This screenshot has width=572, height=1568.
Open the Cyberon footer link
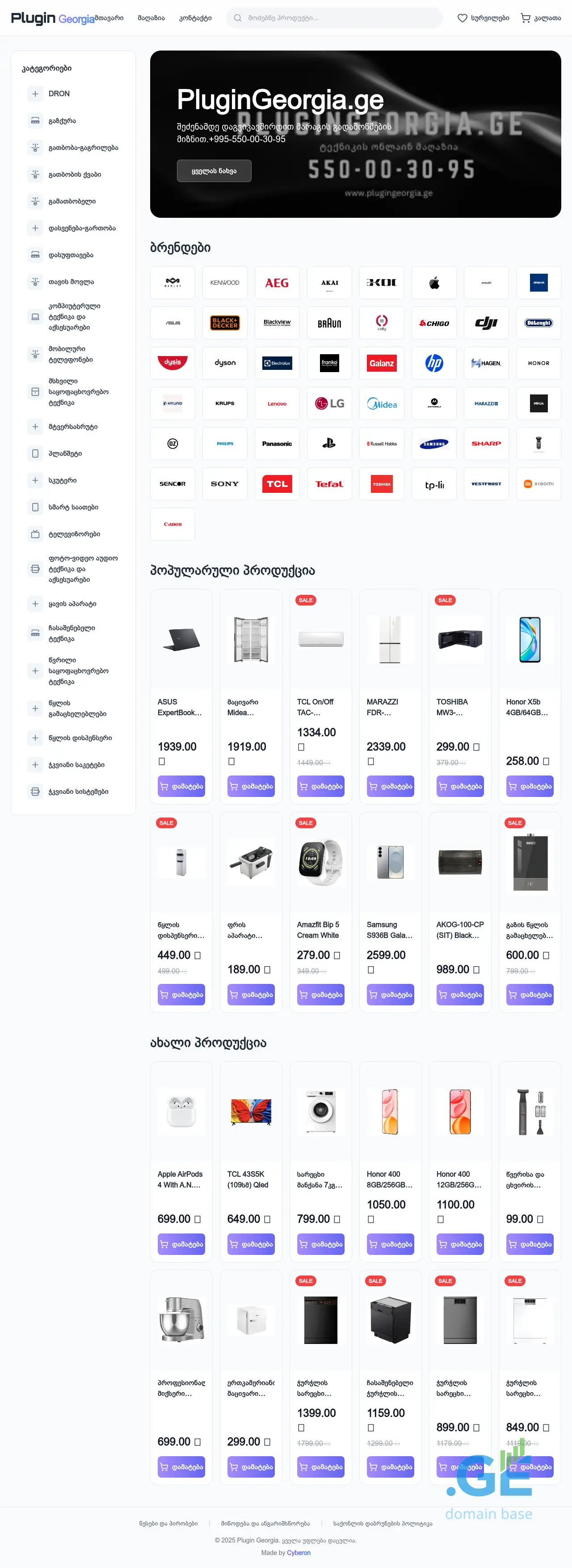(299, 1553)
